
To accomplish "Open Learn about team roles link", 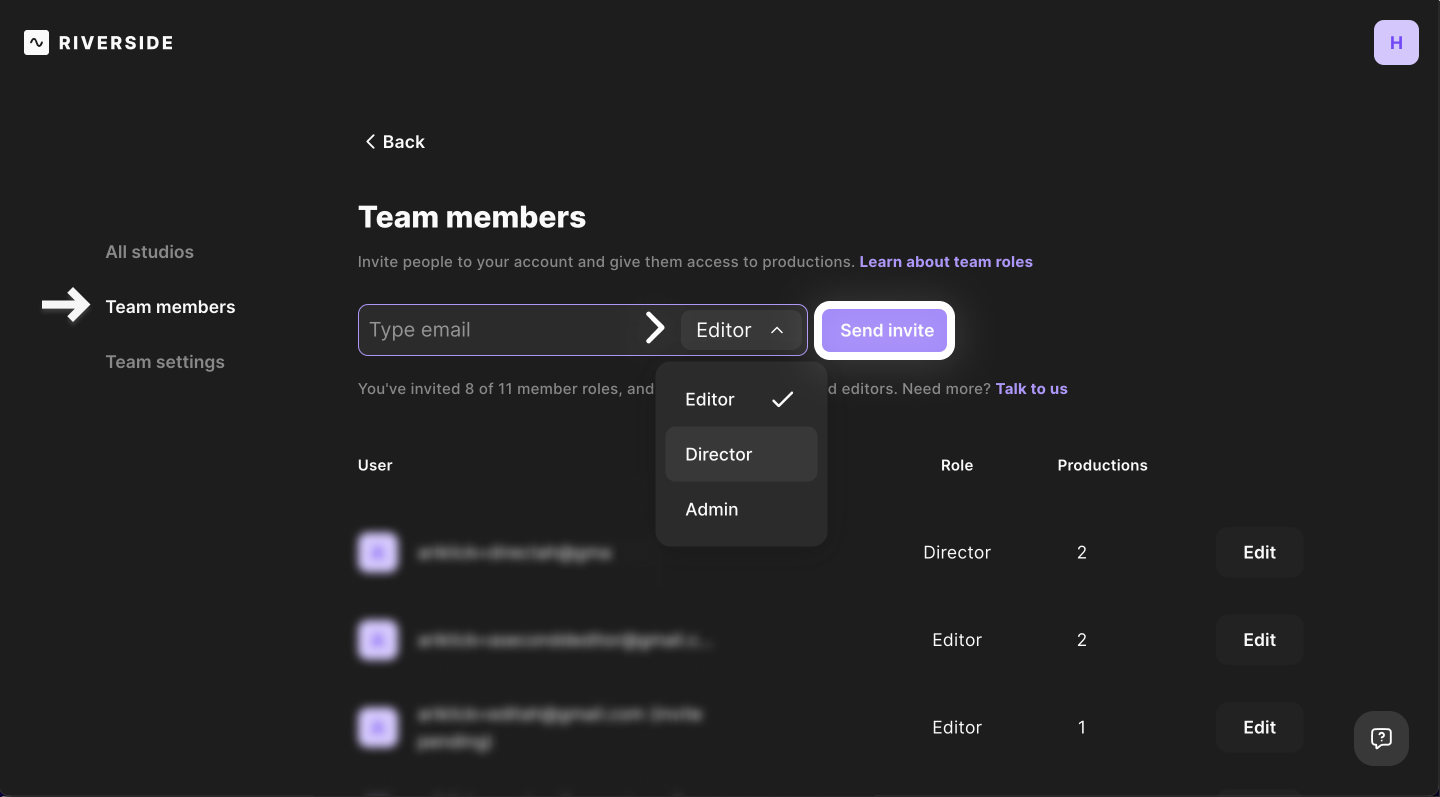I will coord(946,262).
